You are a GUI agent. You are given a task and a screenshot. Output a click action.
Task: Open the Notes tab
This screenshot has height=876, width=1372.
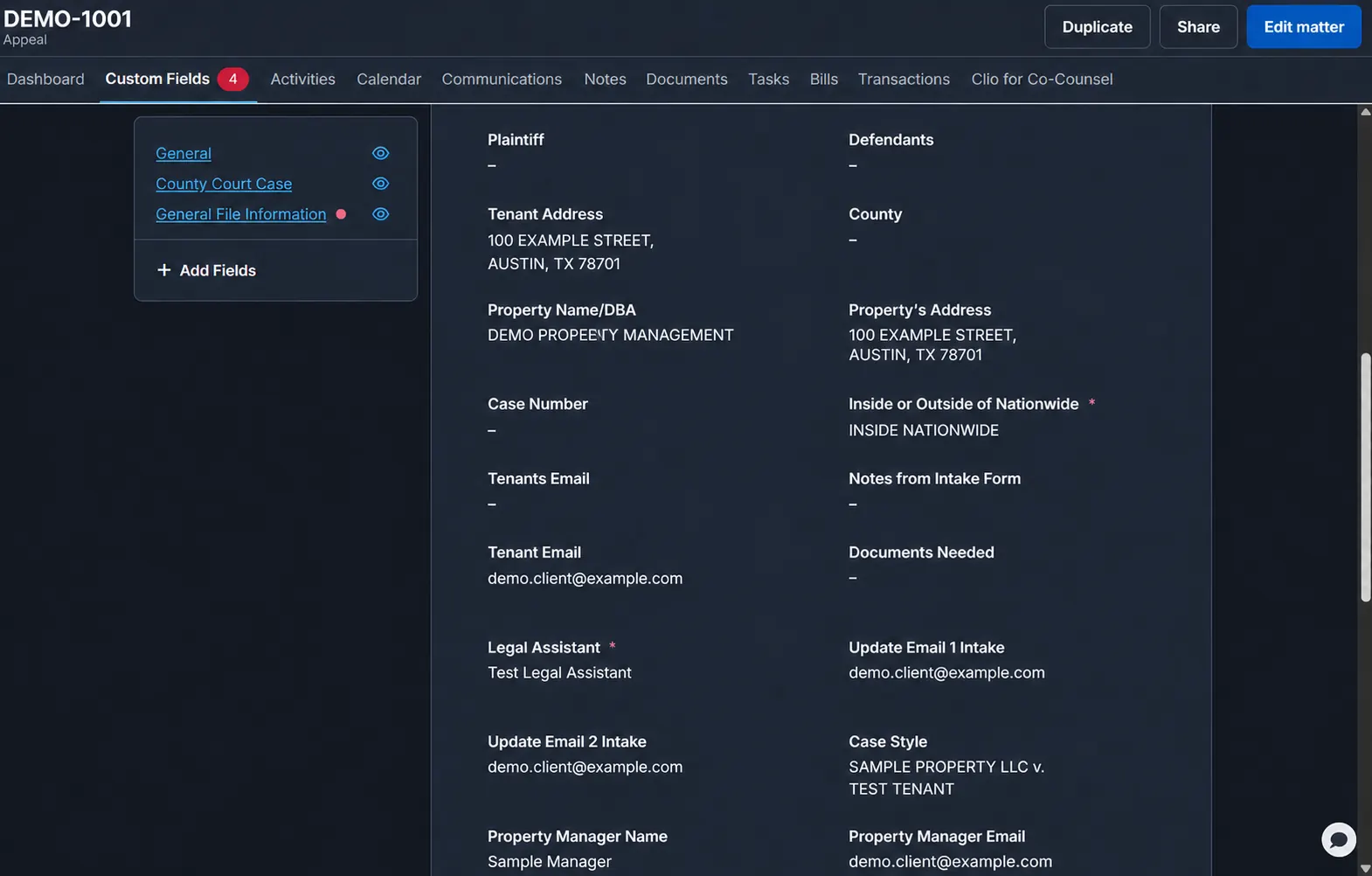(605, 79)
